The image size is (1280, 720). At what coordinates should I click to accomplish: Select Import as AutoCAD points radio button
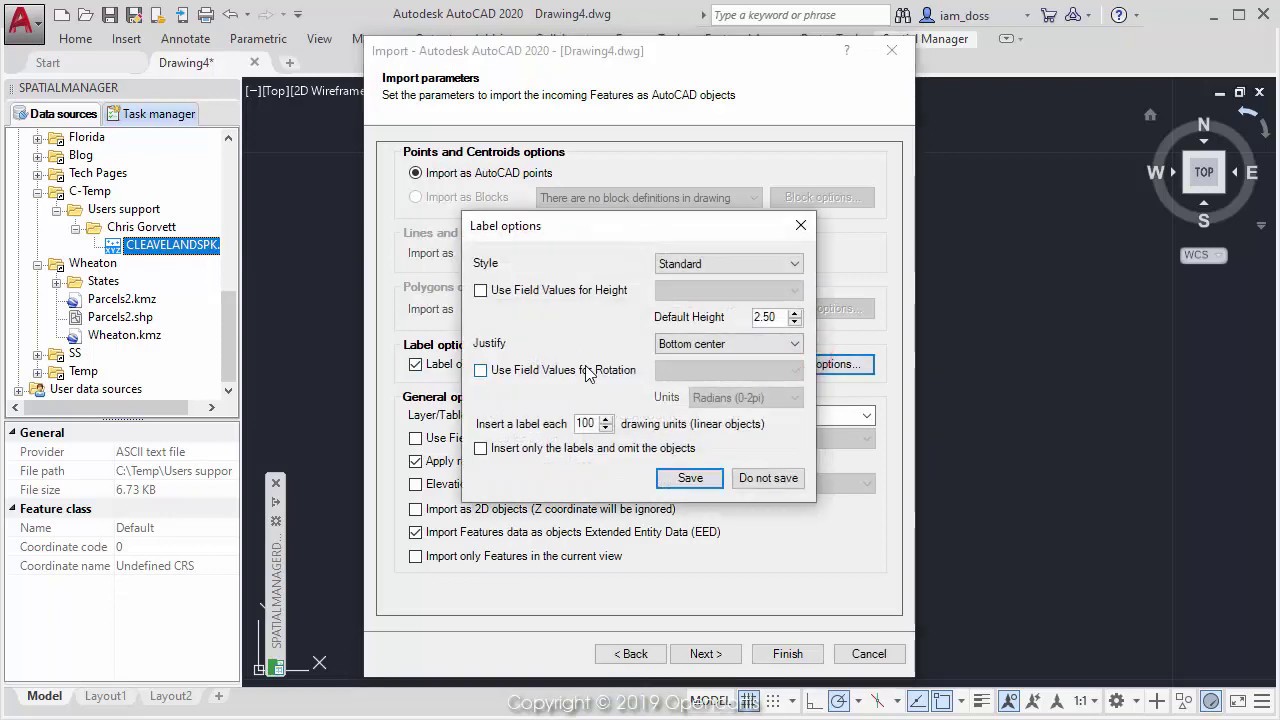pos(415,173)
